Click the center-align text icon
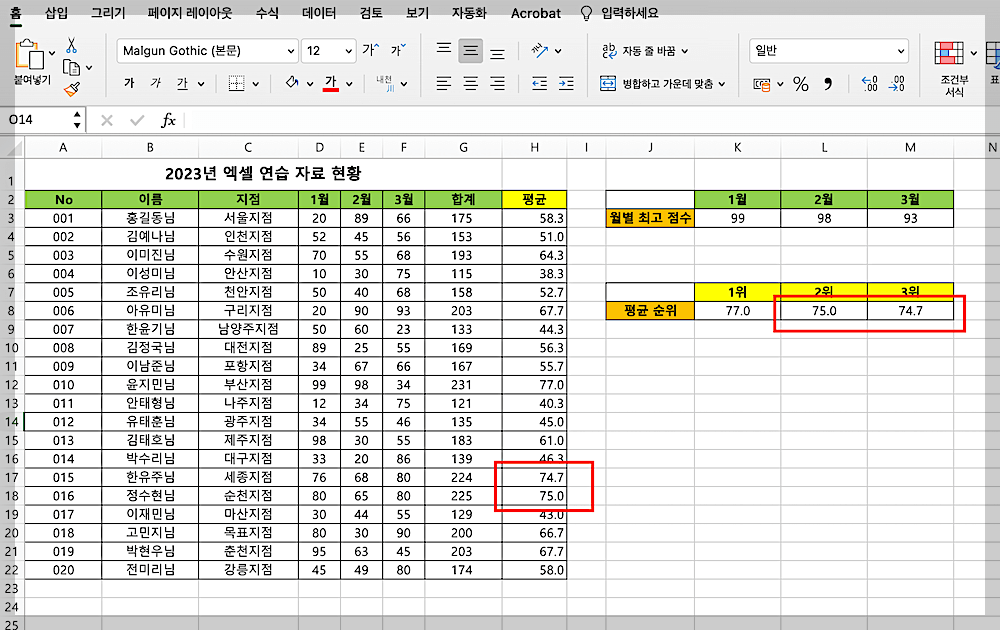 point(470,85)
